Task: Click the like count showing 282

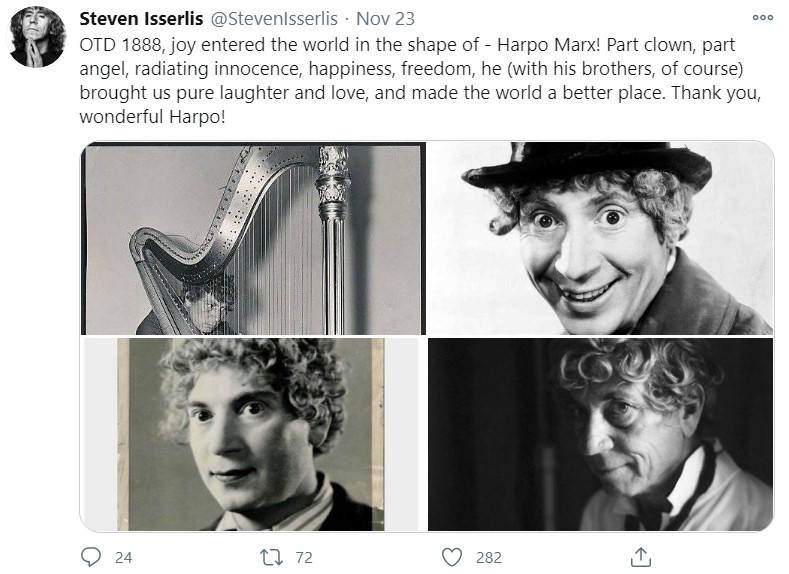Action: click(488, 557)
